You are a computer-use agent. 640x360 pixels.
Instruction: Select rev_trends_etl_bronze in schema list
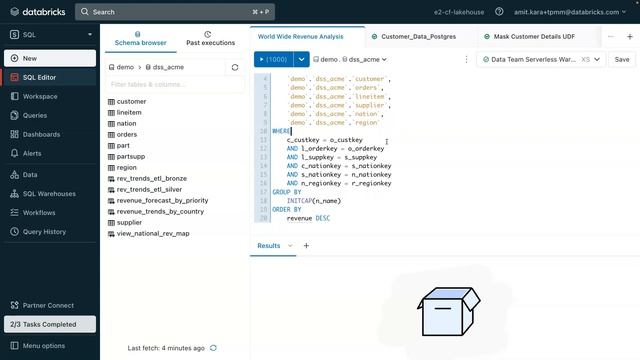pos(147,179)
